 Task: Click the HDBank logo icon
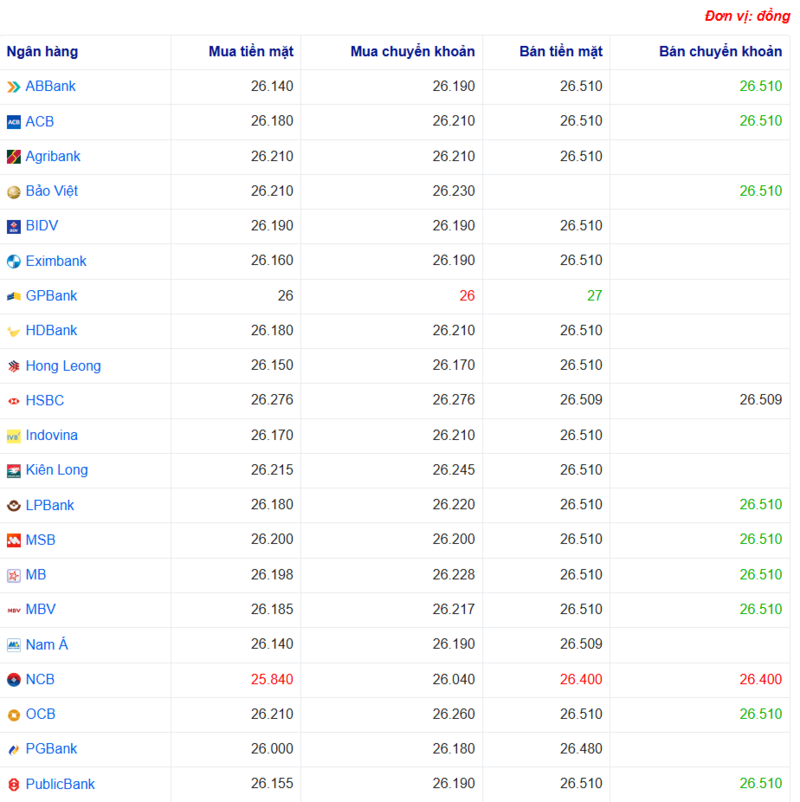point(14,331)
